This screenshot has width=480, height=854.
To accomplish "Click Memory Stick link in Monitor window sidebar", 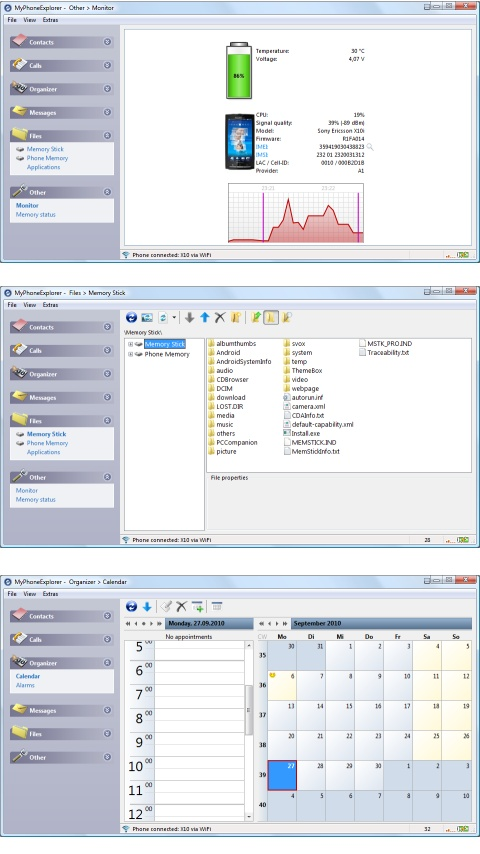I will pos(45,149).
